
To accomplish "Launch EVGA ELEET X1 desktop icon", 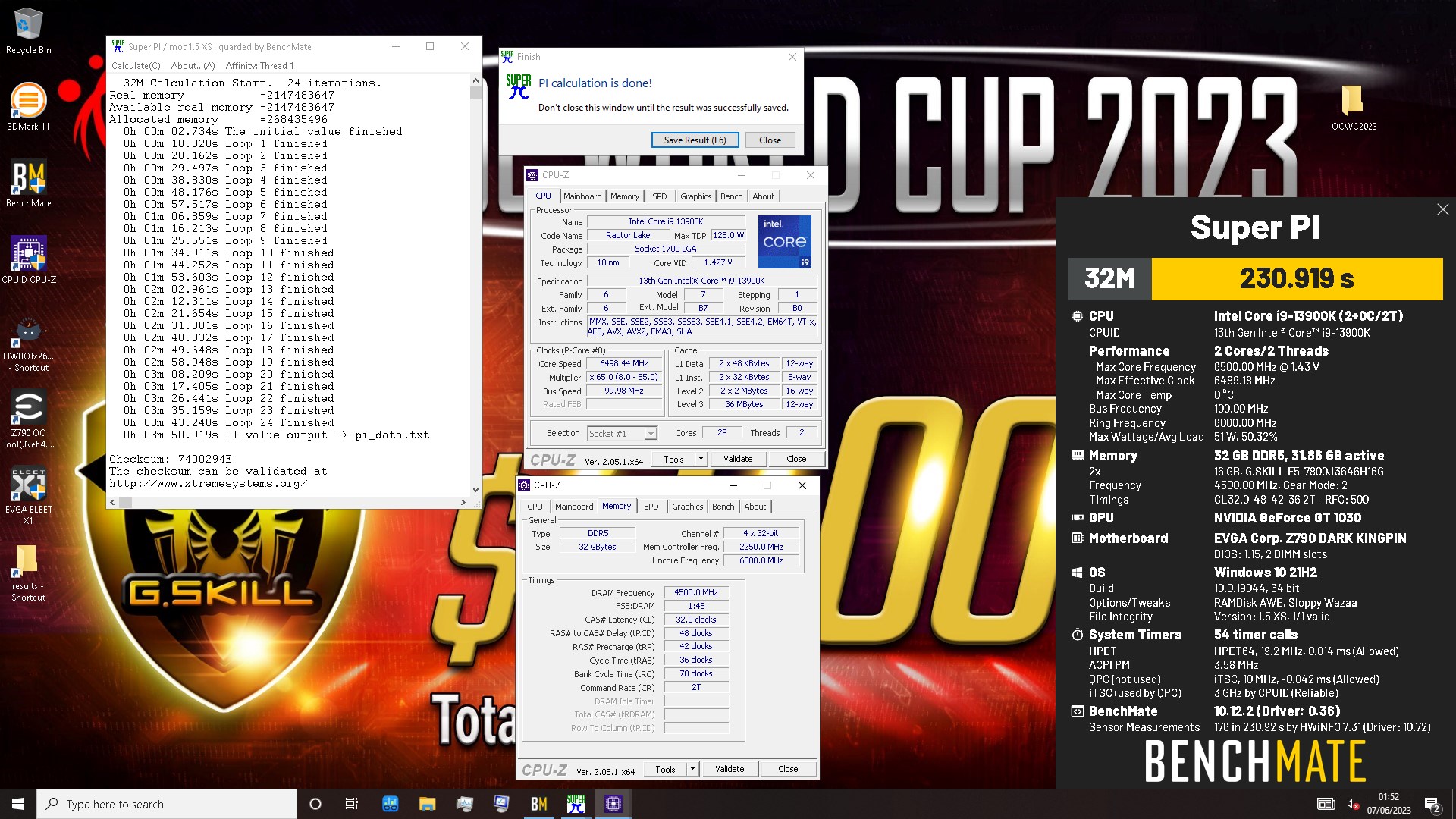I will click(28, 496).
